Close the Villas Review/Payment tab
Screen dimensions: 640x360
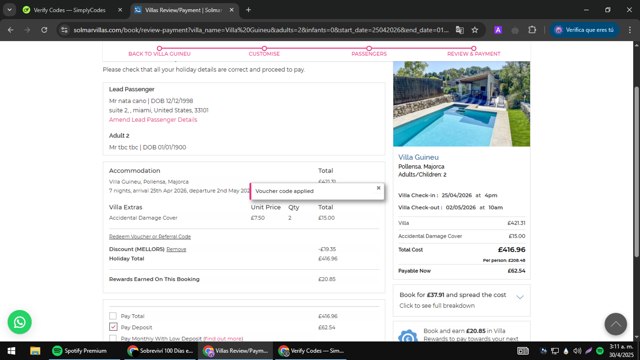[231, 10]
